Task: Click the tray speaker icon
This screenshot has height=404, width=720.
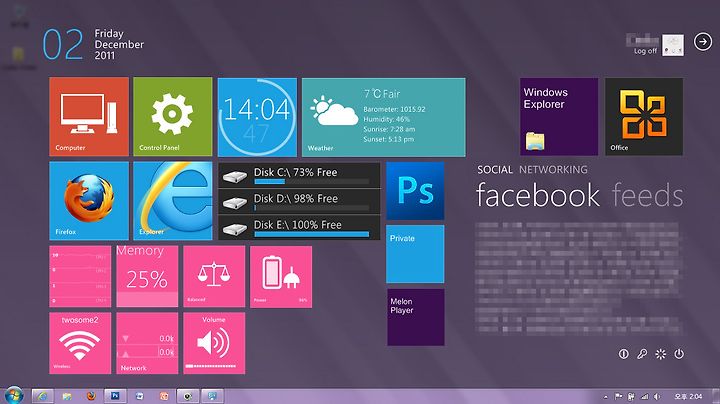Action: [657, 396]
